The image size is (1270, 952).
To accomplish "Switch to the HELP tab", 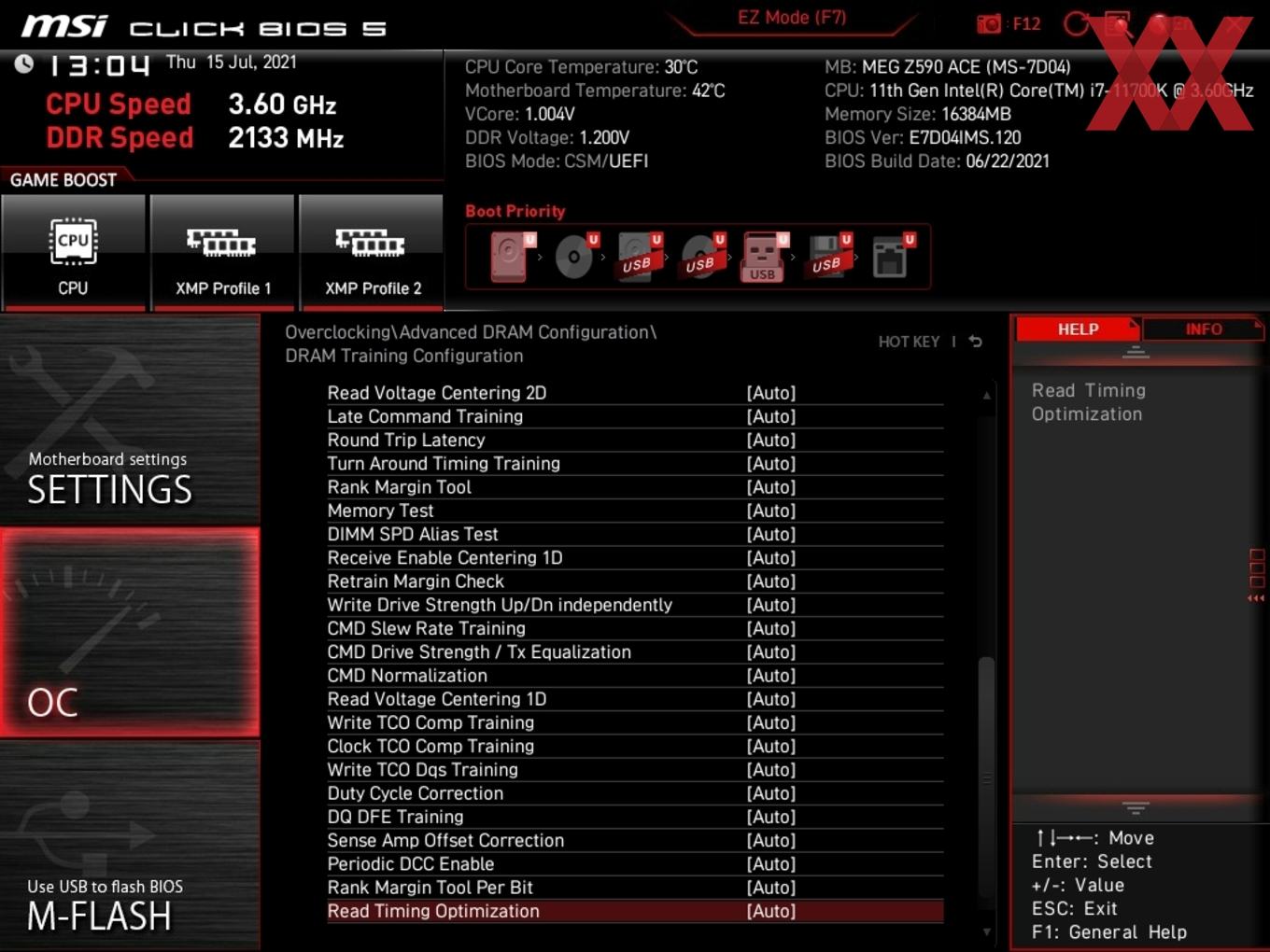I will [x=1078, y=329].
